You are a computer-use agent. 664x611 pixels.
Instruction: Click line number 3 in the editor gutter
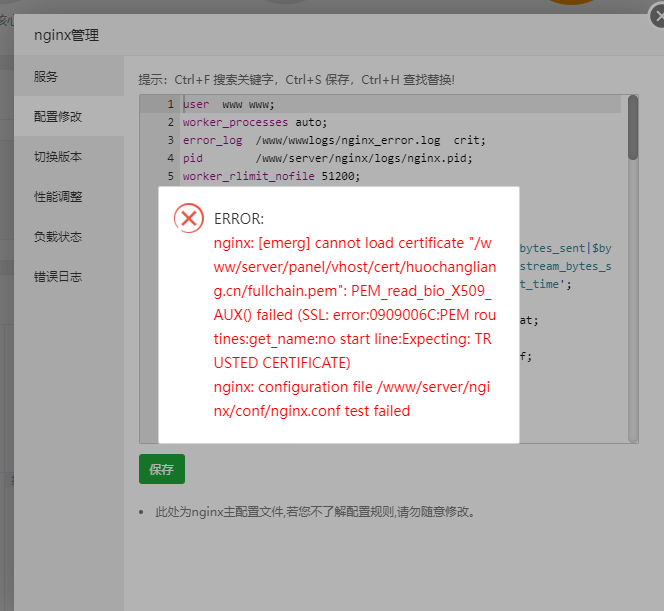point(171,140)
